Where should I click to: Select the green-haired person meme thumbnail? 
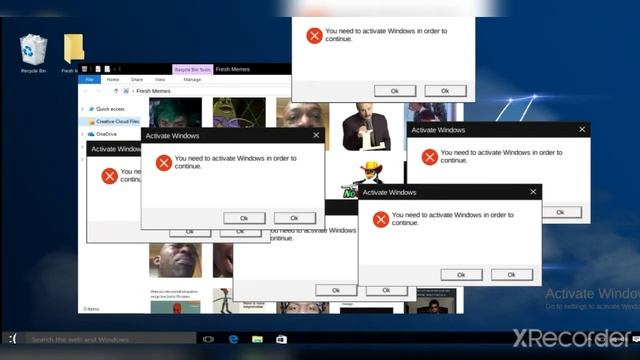(x=175, y=113)
